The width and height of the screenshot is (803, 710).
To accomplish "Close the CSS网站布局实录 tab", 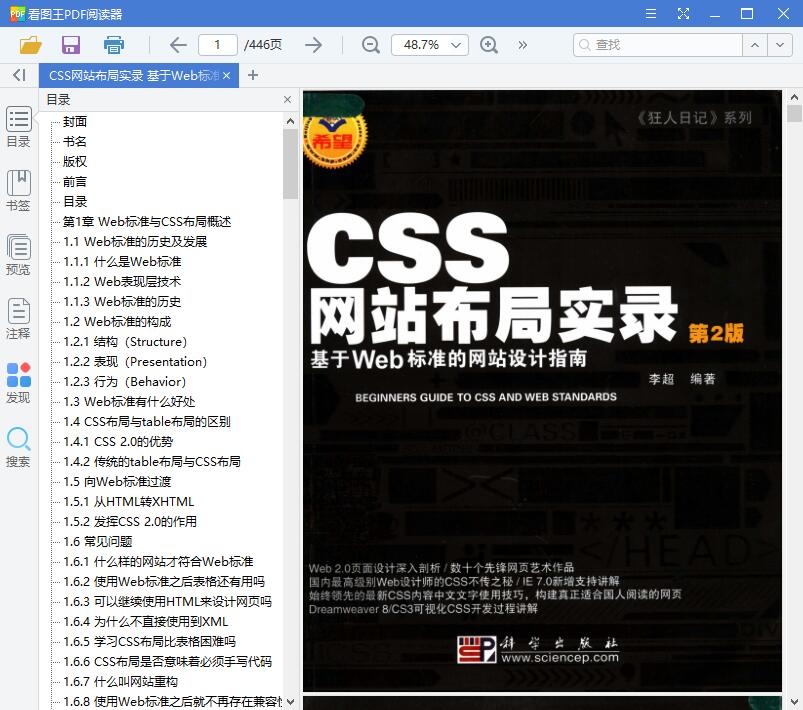I will [x=226, y=76].
